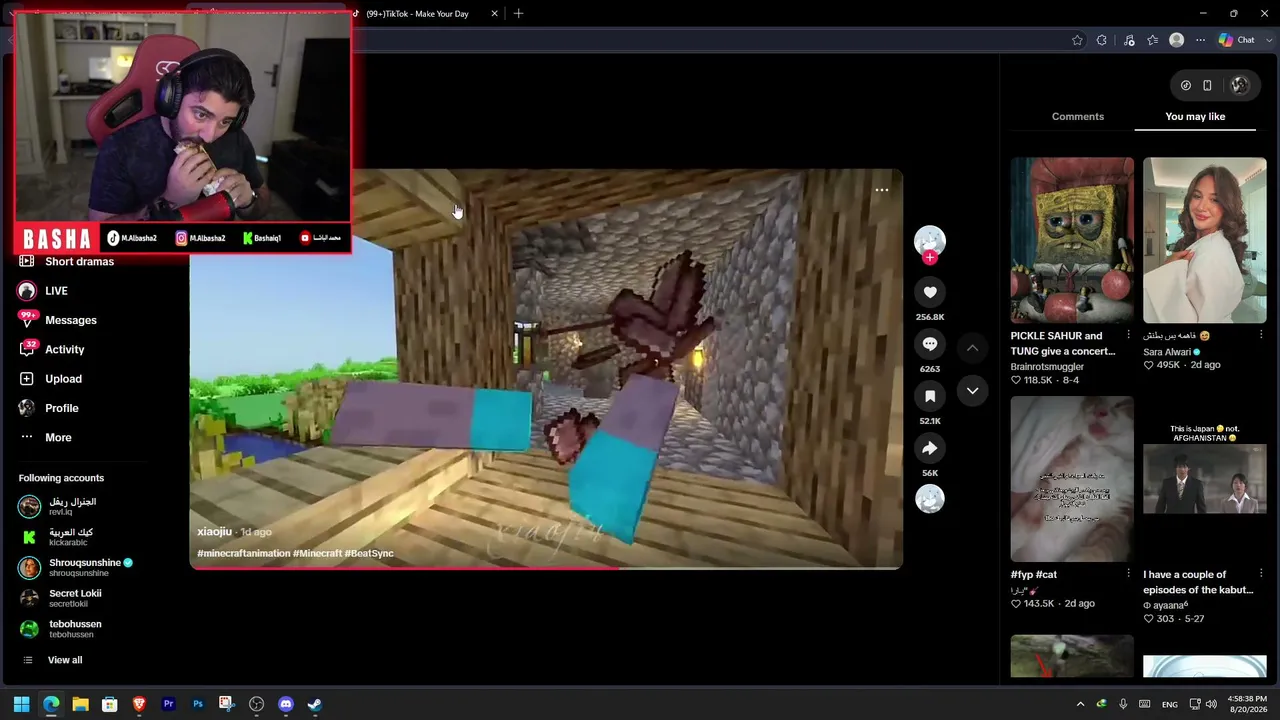Open the browser media control icon

click(1129, 40)
